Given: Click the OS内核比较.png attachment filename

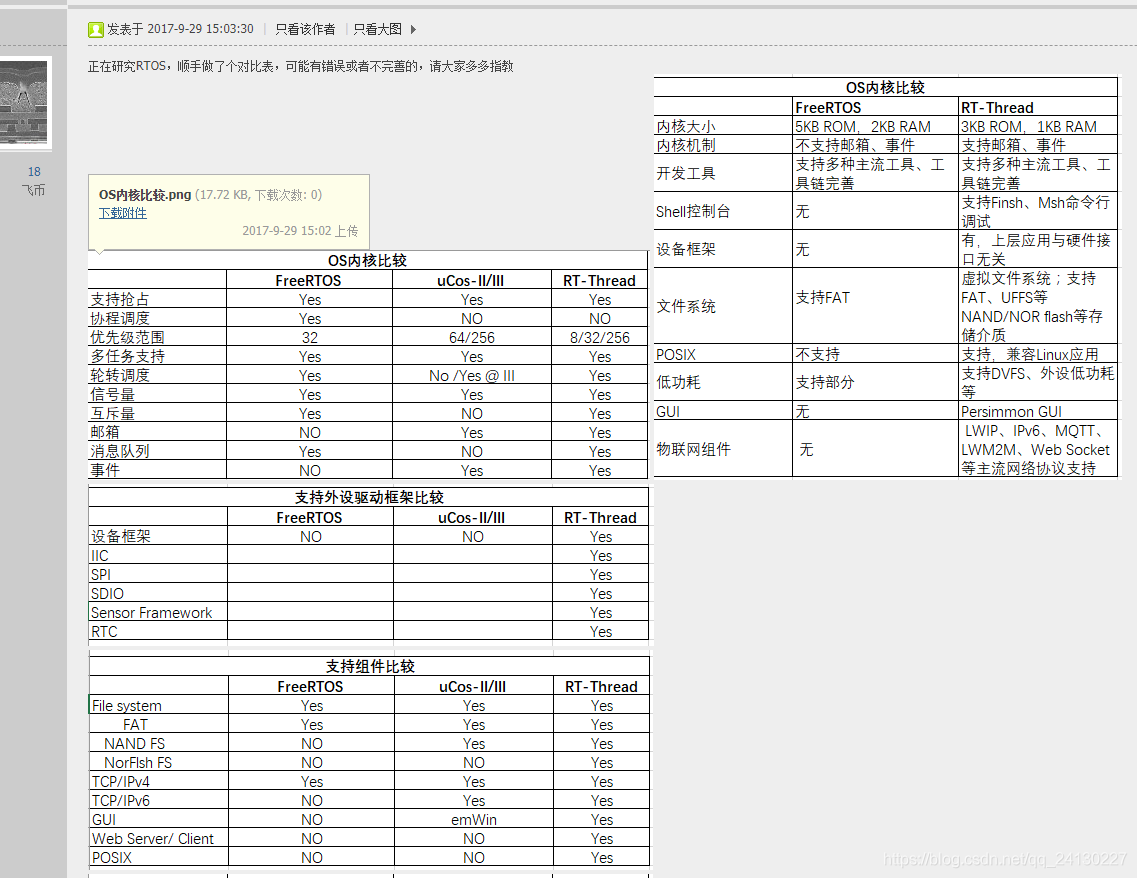Looking at the screenshot, I should (x=145, y=195).
